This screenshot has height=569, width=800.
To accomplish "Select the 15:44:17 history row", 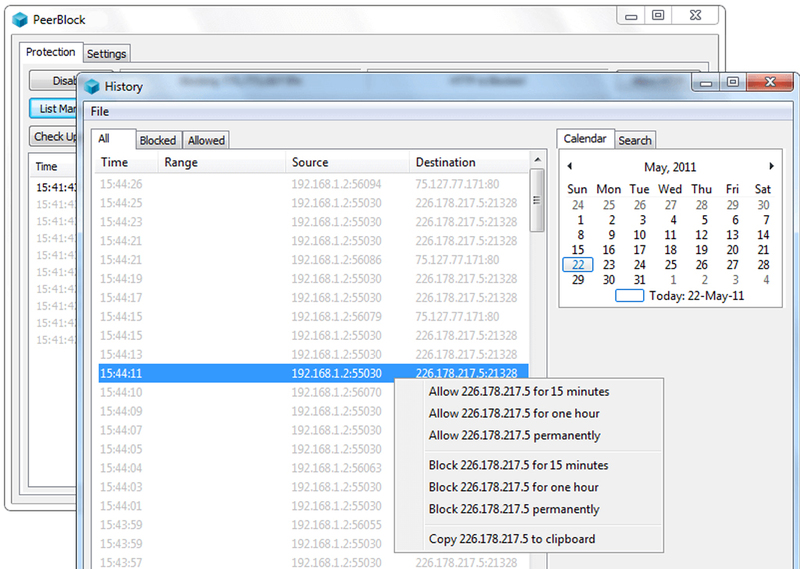I will (x=313, y=298).
